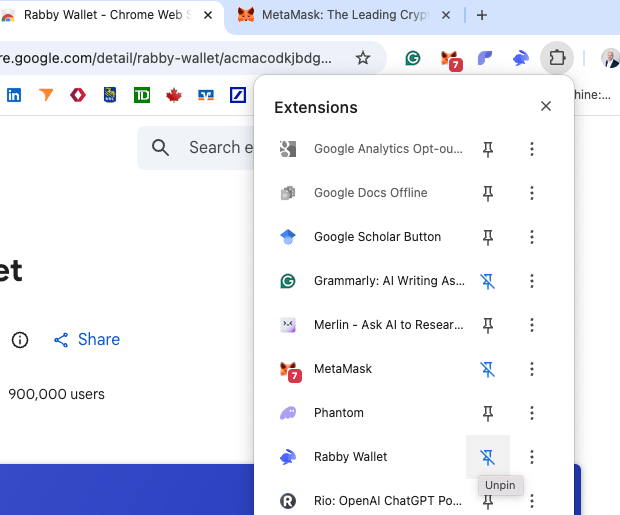Open the orange triangle bookmark
620x515 pixels.
pos(46,95)
